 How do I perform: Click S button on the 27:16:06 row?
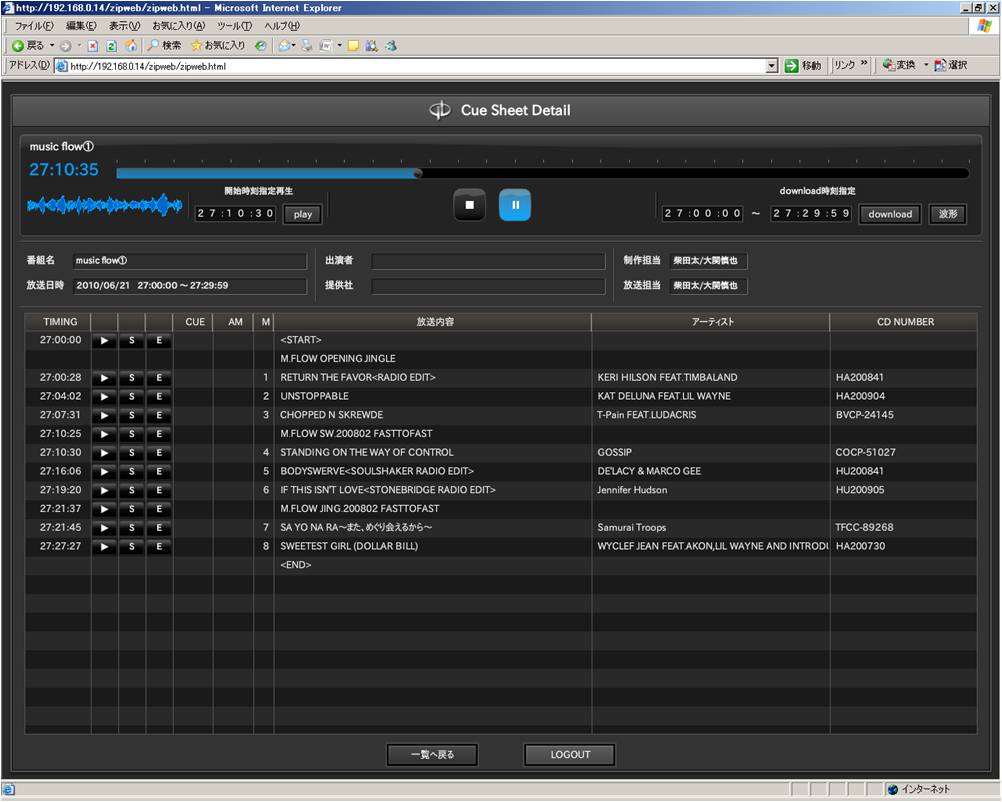pyautogui.click(x=132, y=472)
